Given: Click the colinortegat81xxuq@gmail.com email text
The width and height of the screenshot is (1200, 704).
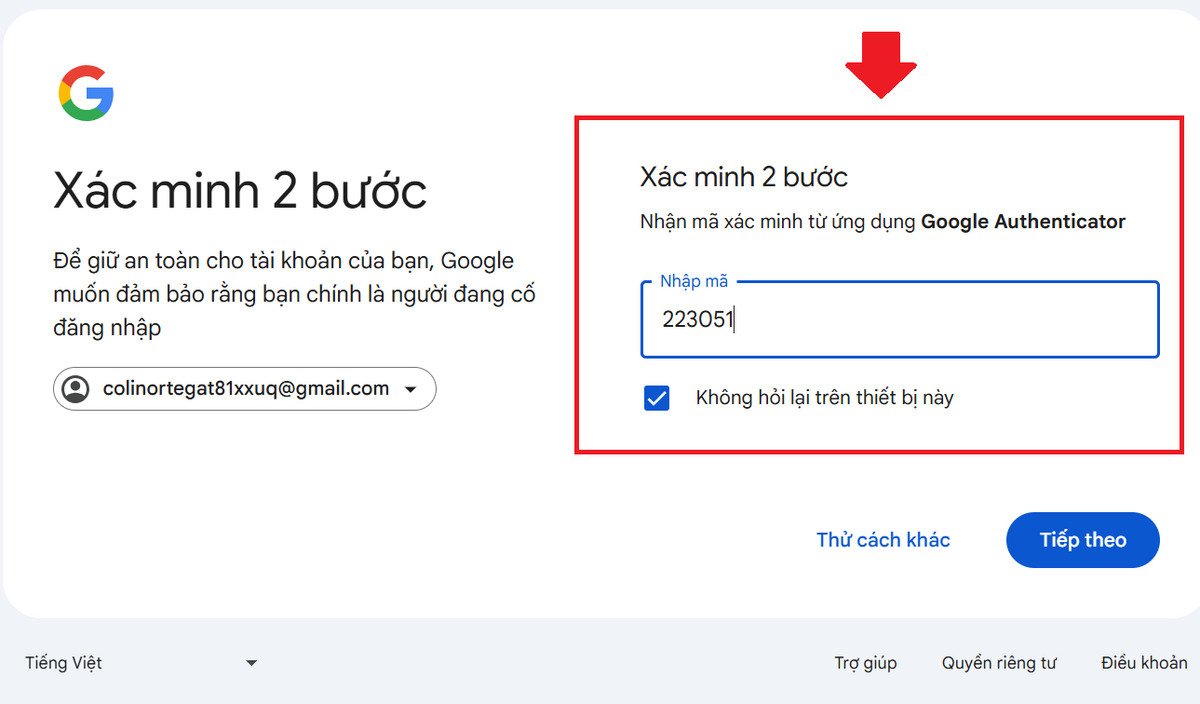Looking at the screenshot, I should [x=246, y=389].
